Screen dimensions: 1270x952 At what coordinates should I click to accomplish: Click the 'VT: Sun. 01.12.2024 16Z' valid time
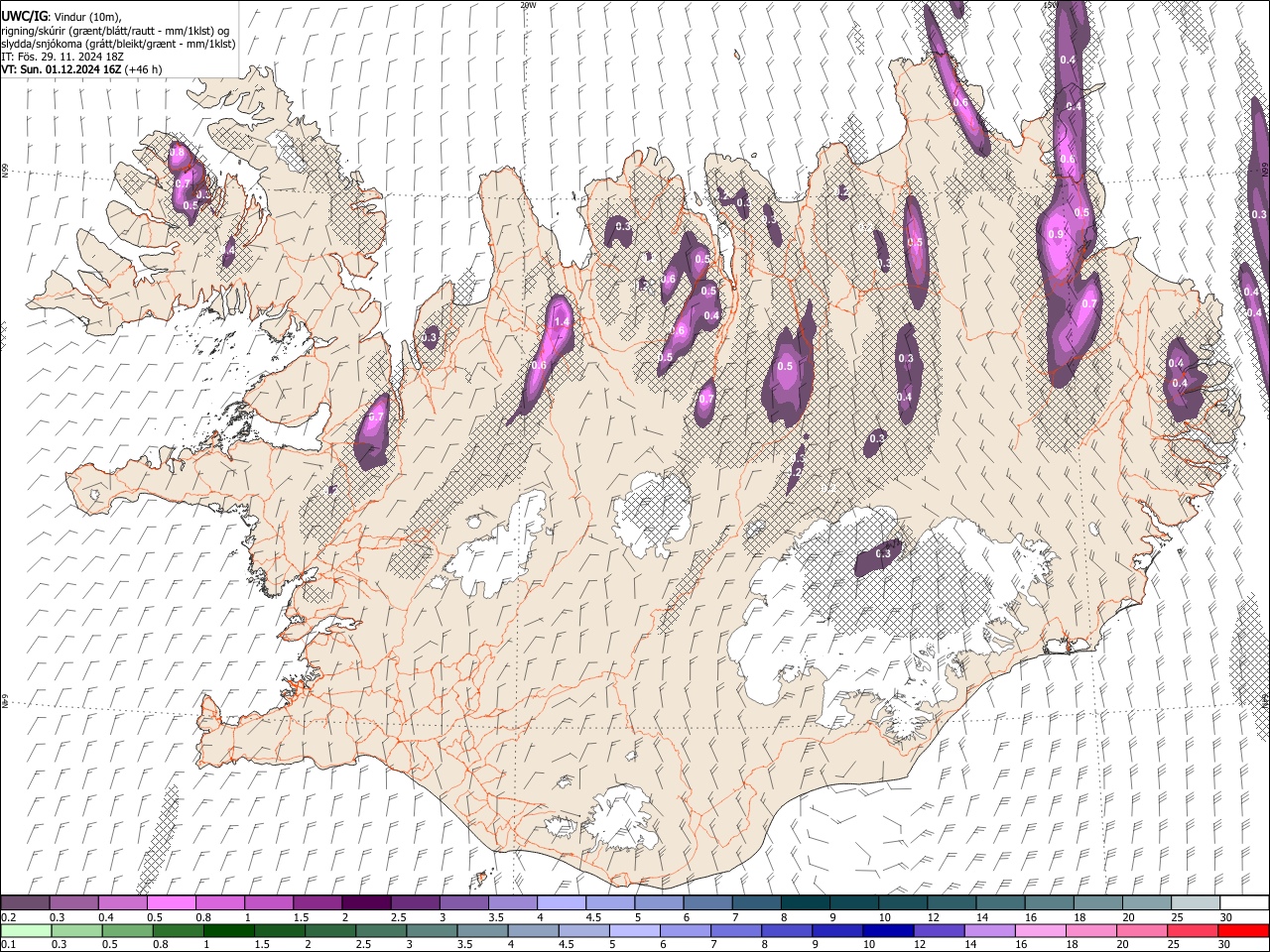coord(62,69)
